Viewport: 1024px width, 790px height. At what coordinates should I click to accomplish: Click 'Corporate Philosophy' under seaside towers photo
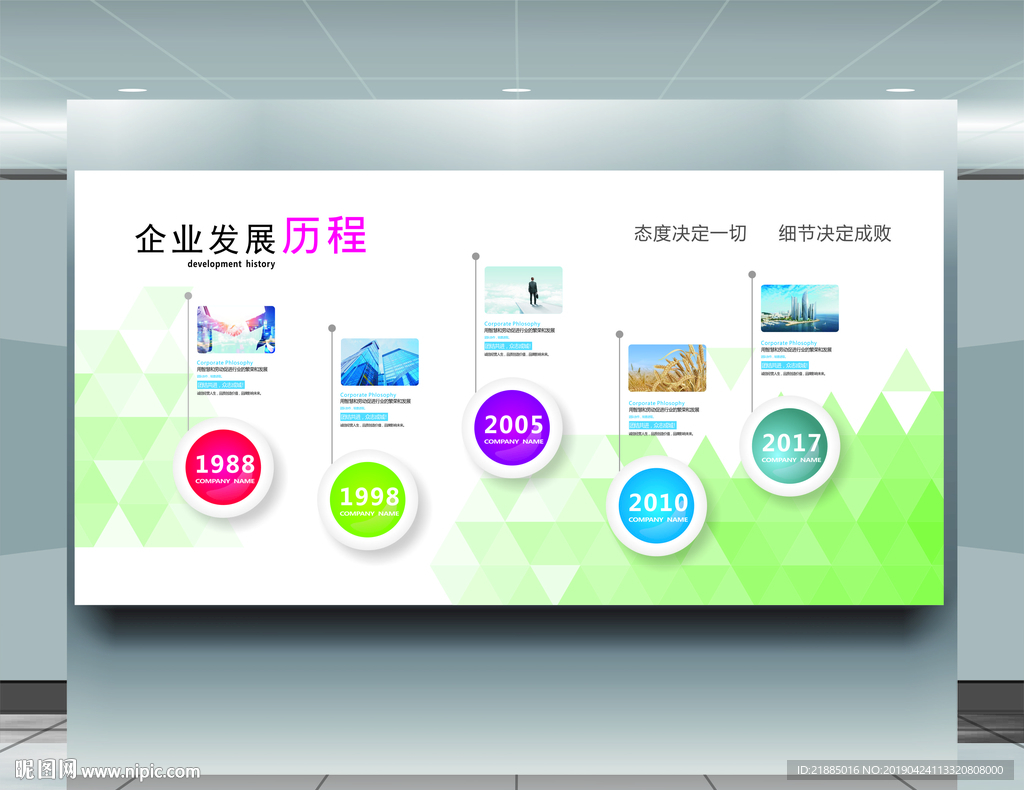click(x=789, y=342)
